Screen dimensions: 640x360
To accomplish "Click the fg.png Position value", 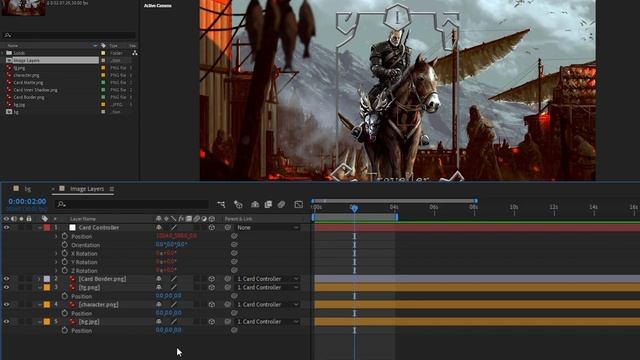I will [x=168, y=296].
